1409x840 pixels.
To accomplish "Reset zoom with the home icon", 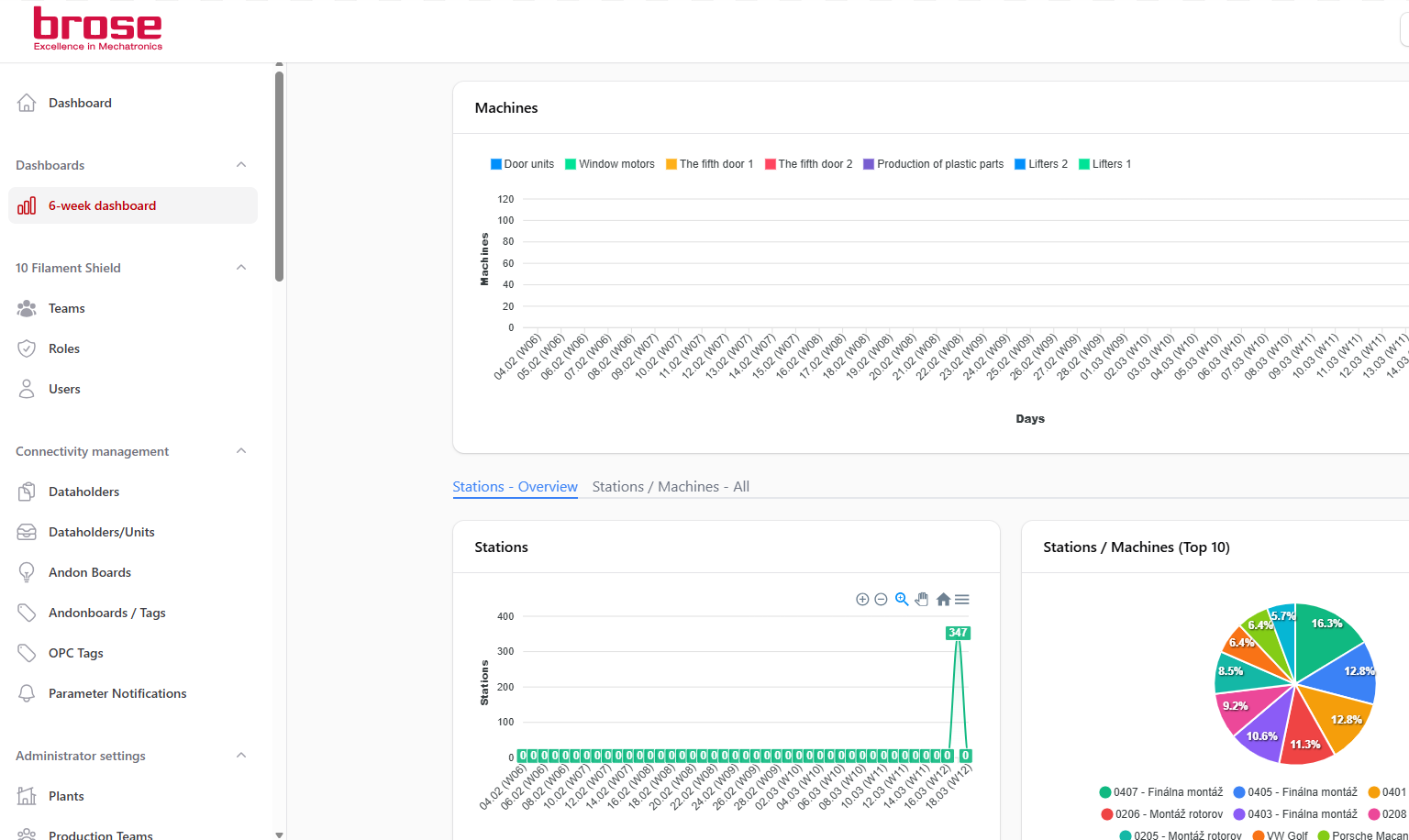I will 943,599.
